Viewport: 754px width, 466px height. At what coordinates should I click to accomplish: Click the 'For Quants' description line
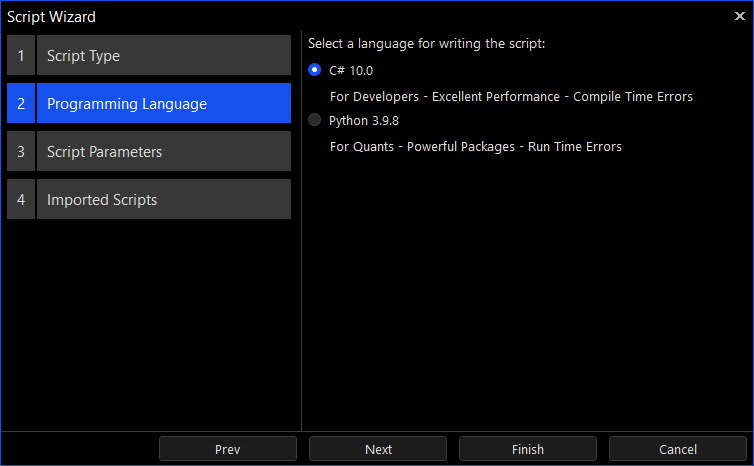click(x=475, y=147)
